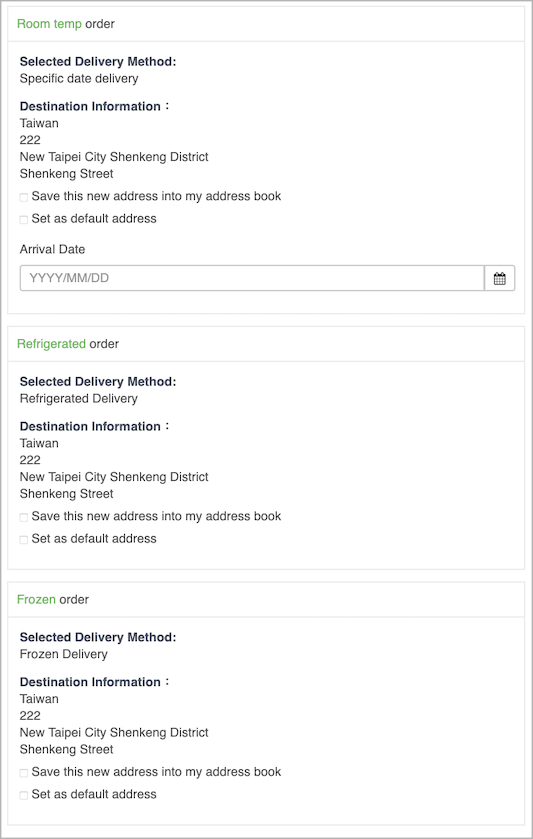Tick Save this new address in Frozen order
The width and height of the screenshot is (533, 839).
(x=24, y=773)
